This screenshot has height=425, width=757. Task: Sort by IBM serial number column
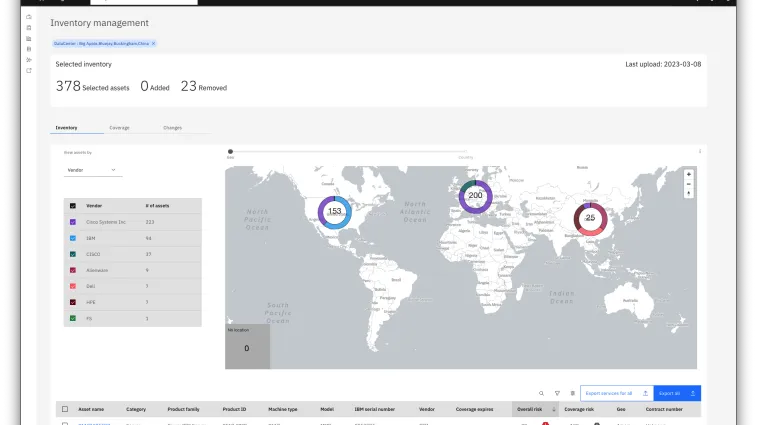coord(375,409)
